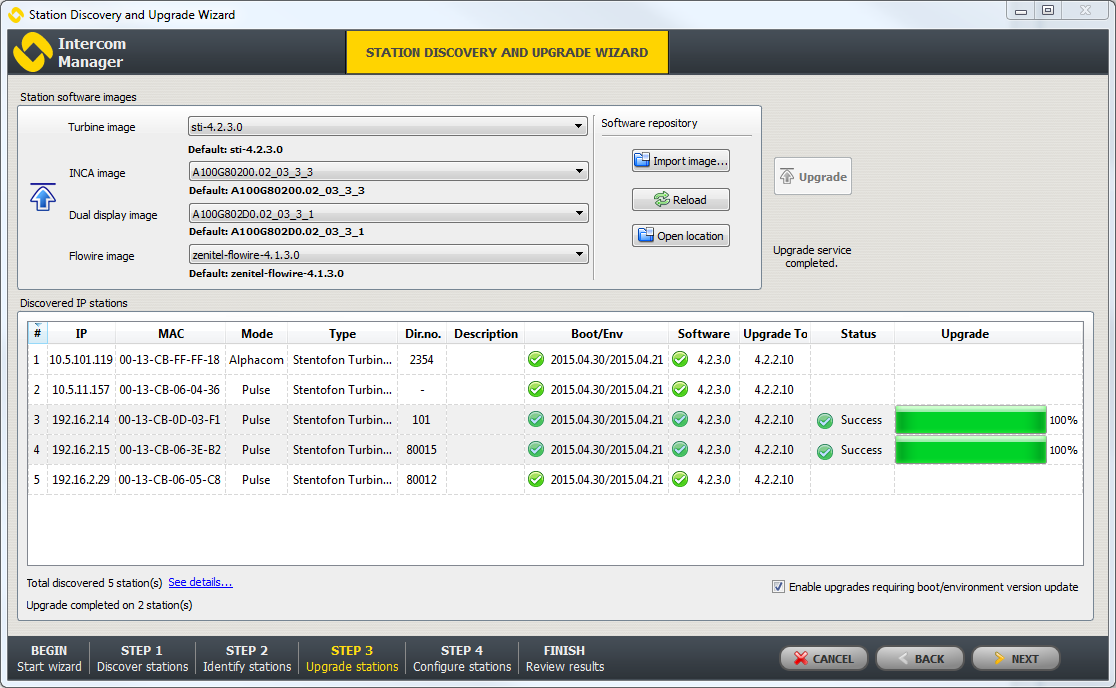Image resolution: width=1116 pixels, height=688 pixels.
Task: Toggle boot/environment version update checkbox
Action: (778, 587)
